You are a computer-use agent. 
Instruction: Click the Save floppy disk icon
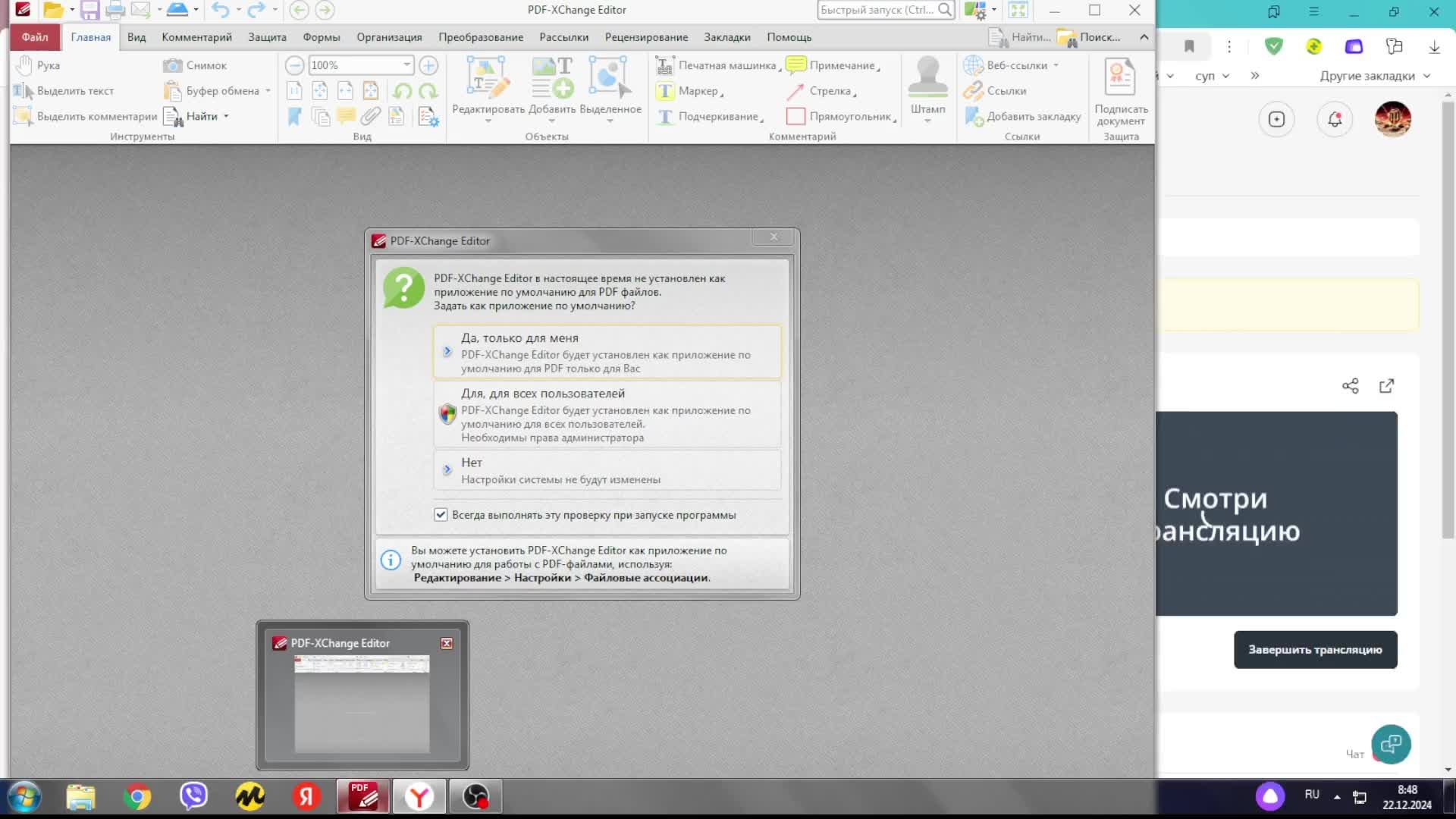[x=90, y=10]
